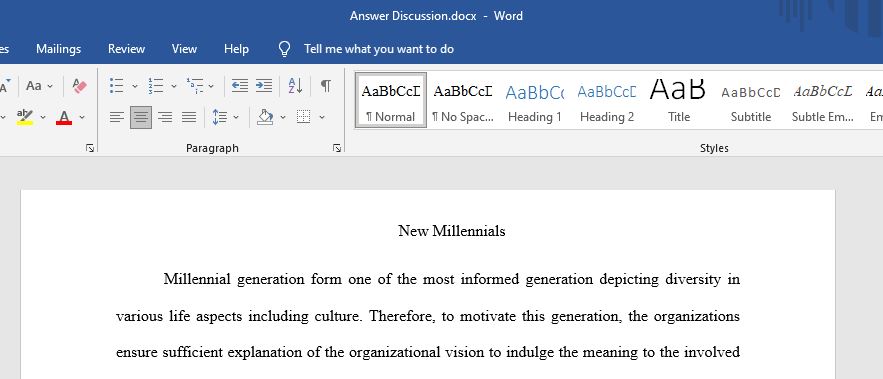This screenshot has height=379, width=883.
Task: Click the Shading paint bucket icon
Action: (265, 117)
